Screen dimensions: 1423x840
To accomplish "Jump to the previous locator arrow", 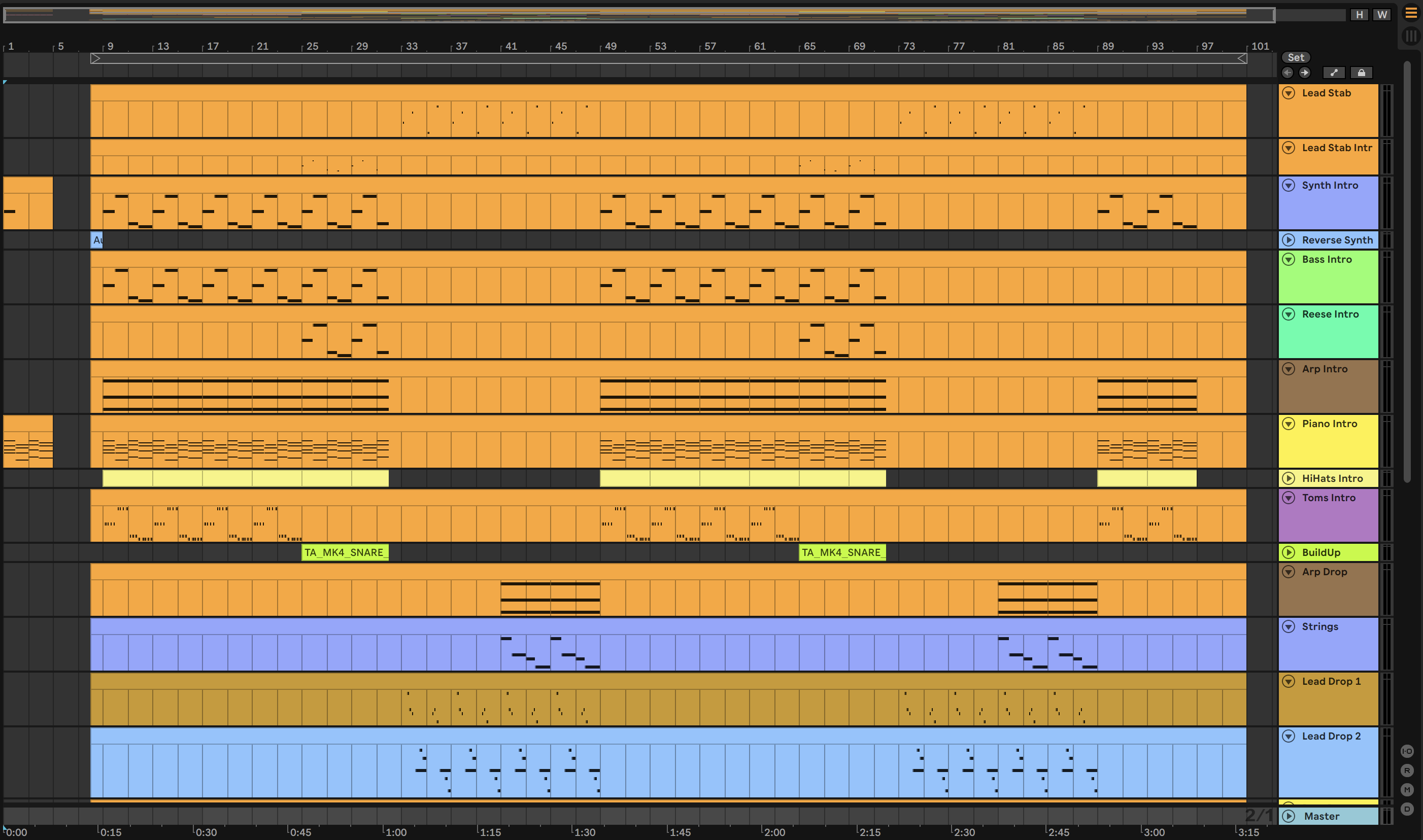I will [x=1288, y=73].
